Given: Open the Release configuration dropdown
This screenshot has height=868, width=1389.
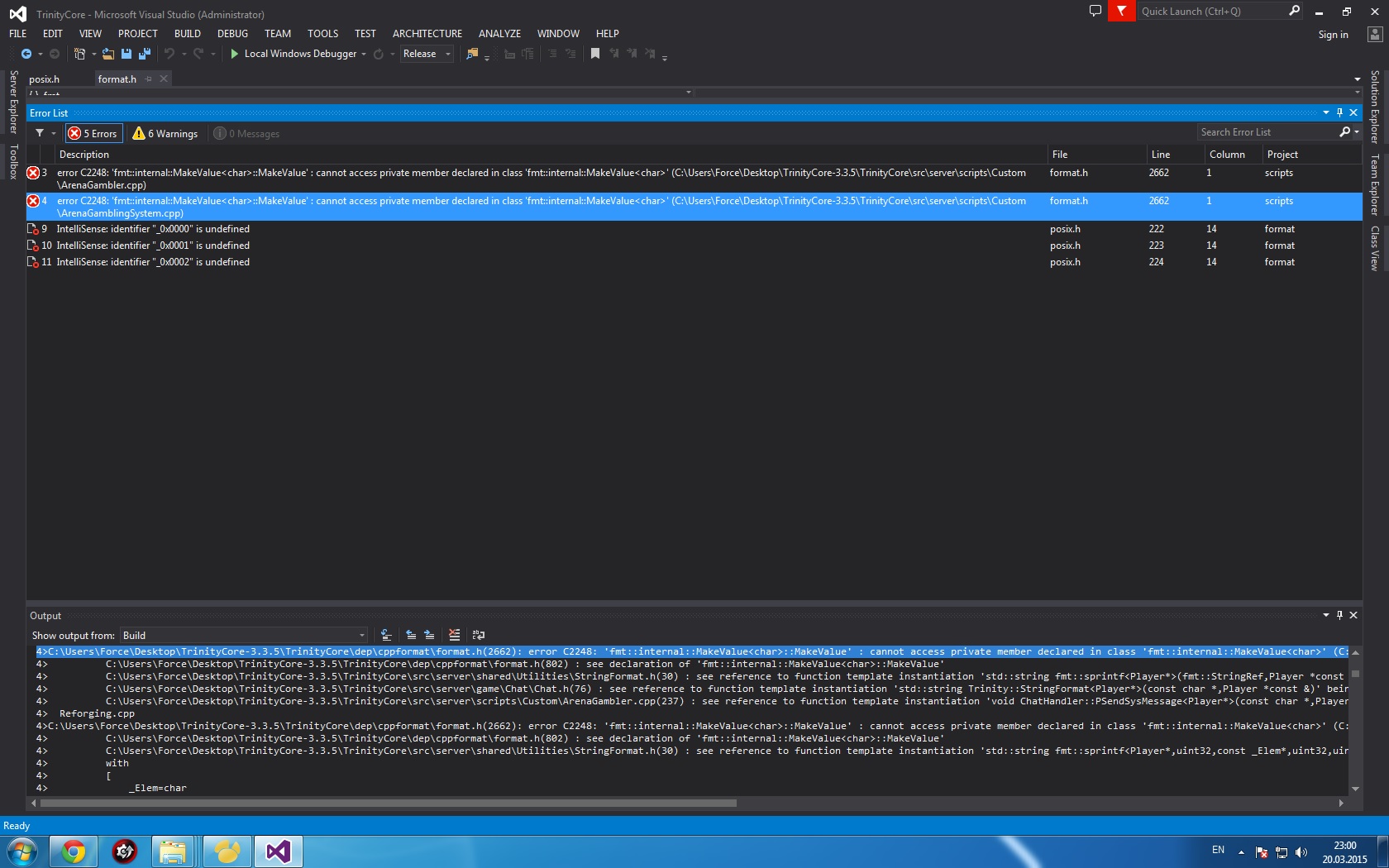Looking at the screenshot, I should pyautogui.click(x=427, y=54).
